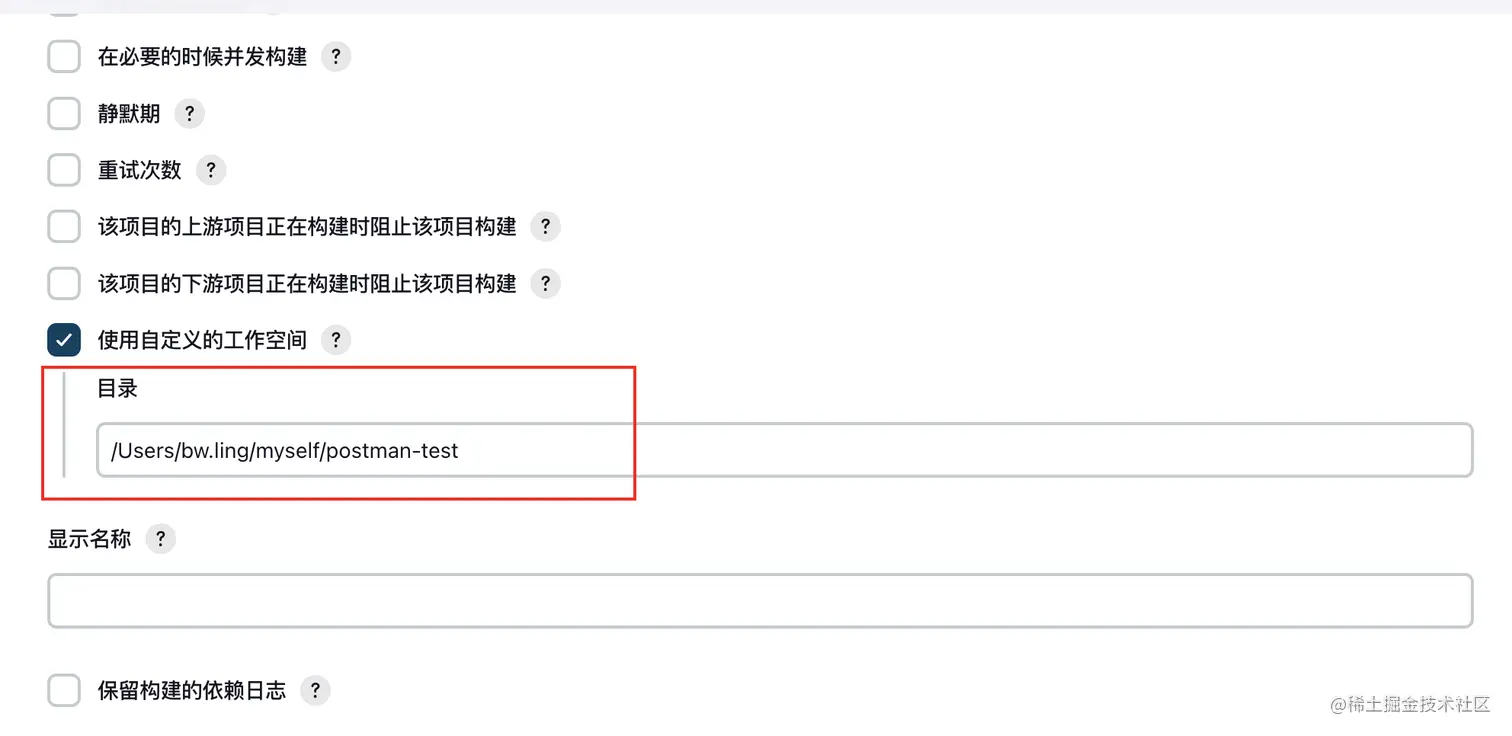Click the 保留构建的依赖日志 label text
The width and height of the screenshot is (1512, 736).
click(192, 690)
